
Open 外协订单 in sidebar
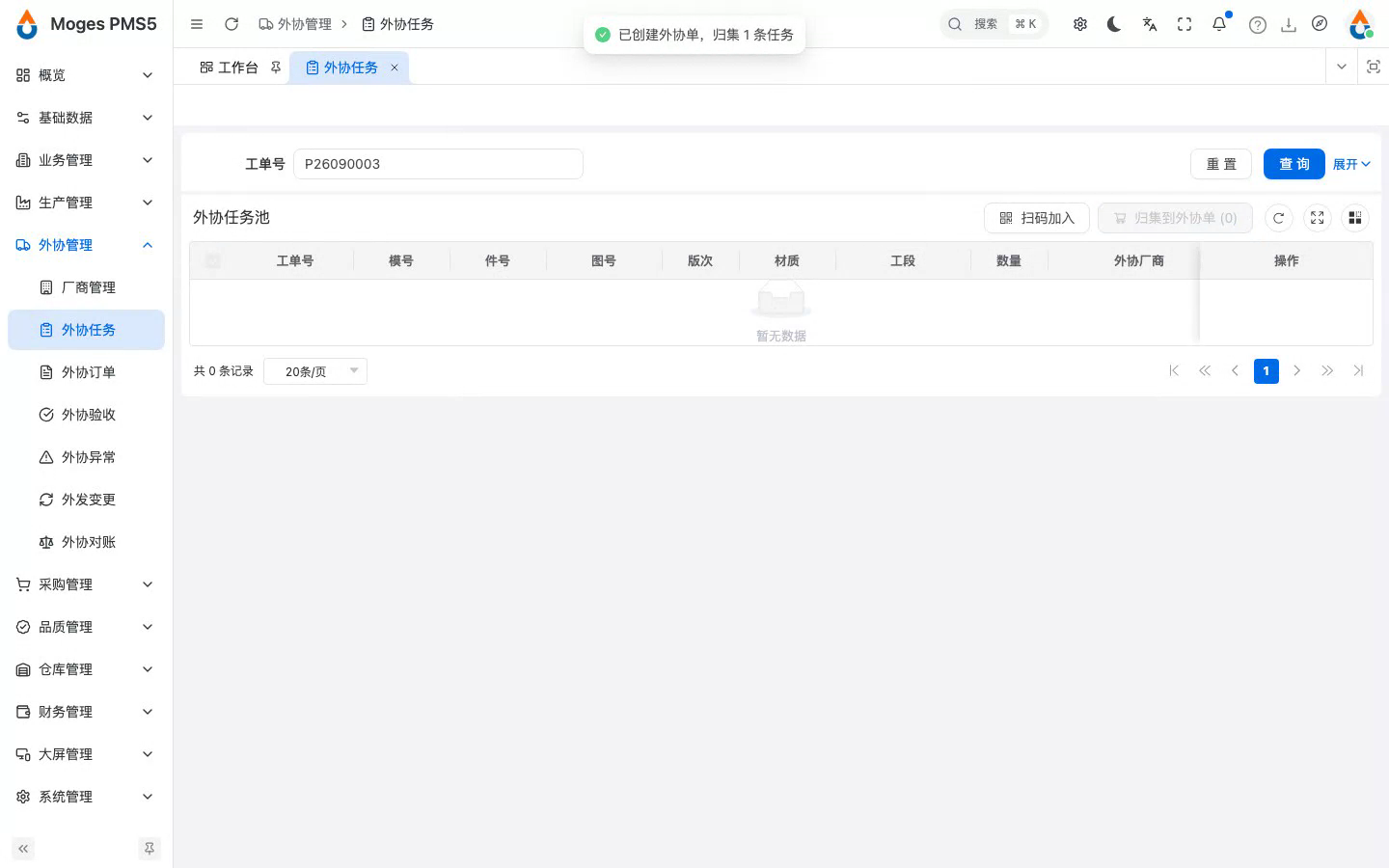[x=86, y=372]
